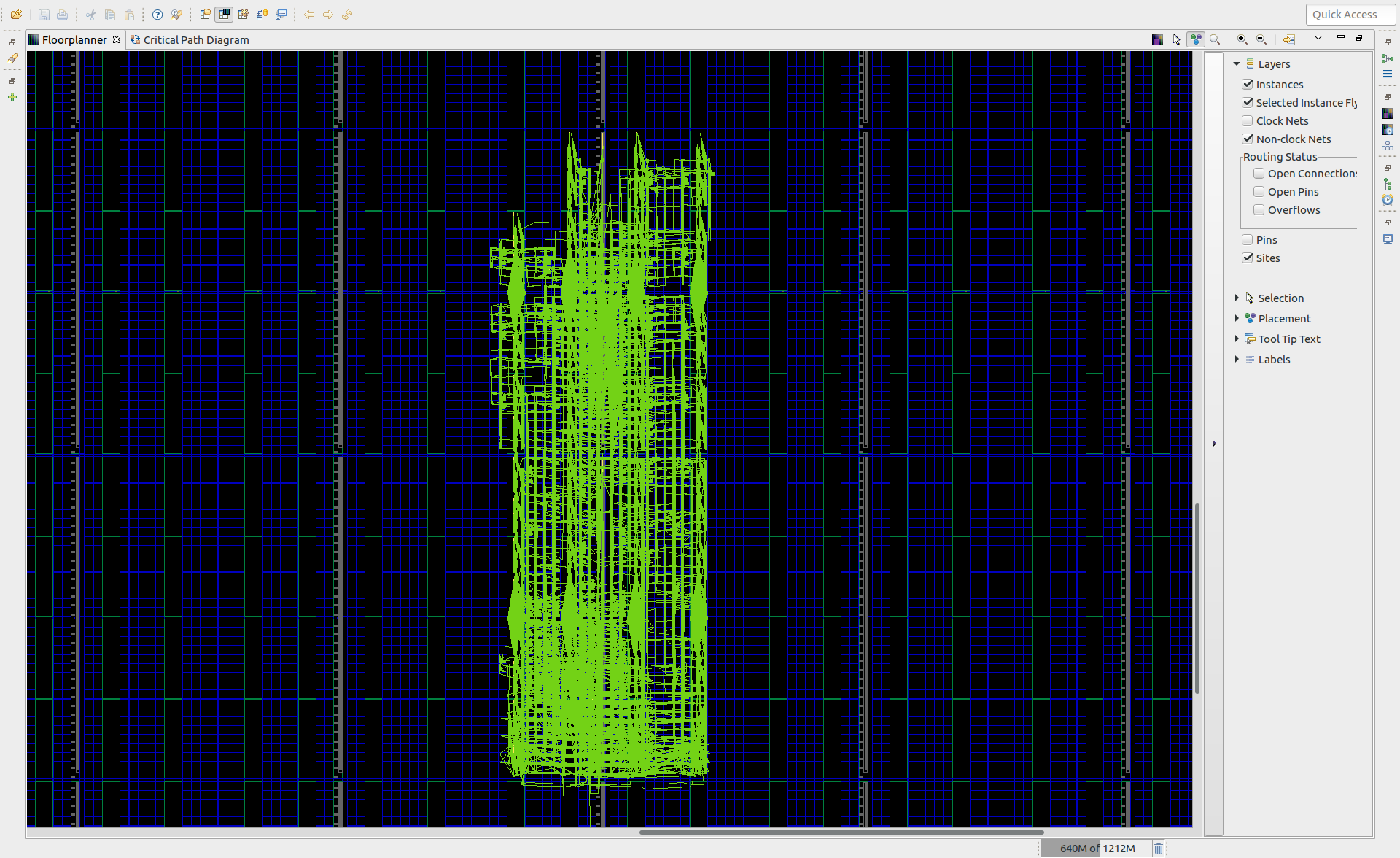The height and width of the screenshot is (858, 1400).
Task: Turn on the Pins layer checkbox
Action: click(1248, 240)
